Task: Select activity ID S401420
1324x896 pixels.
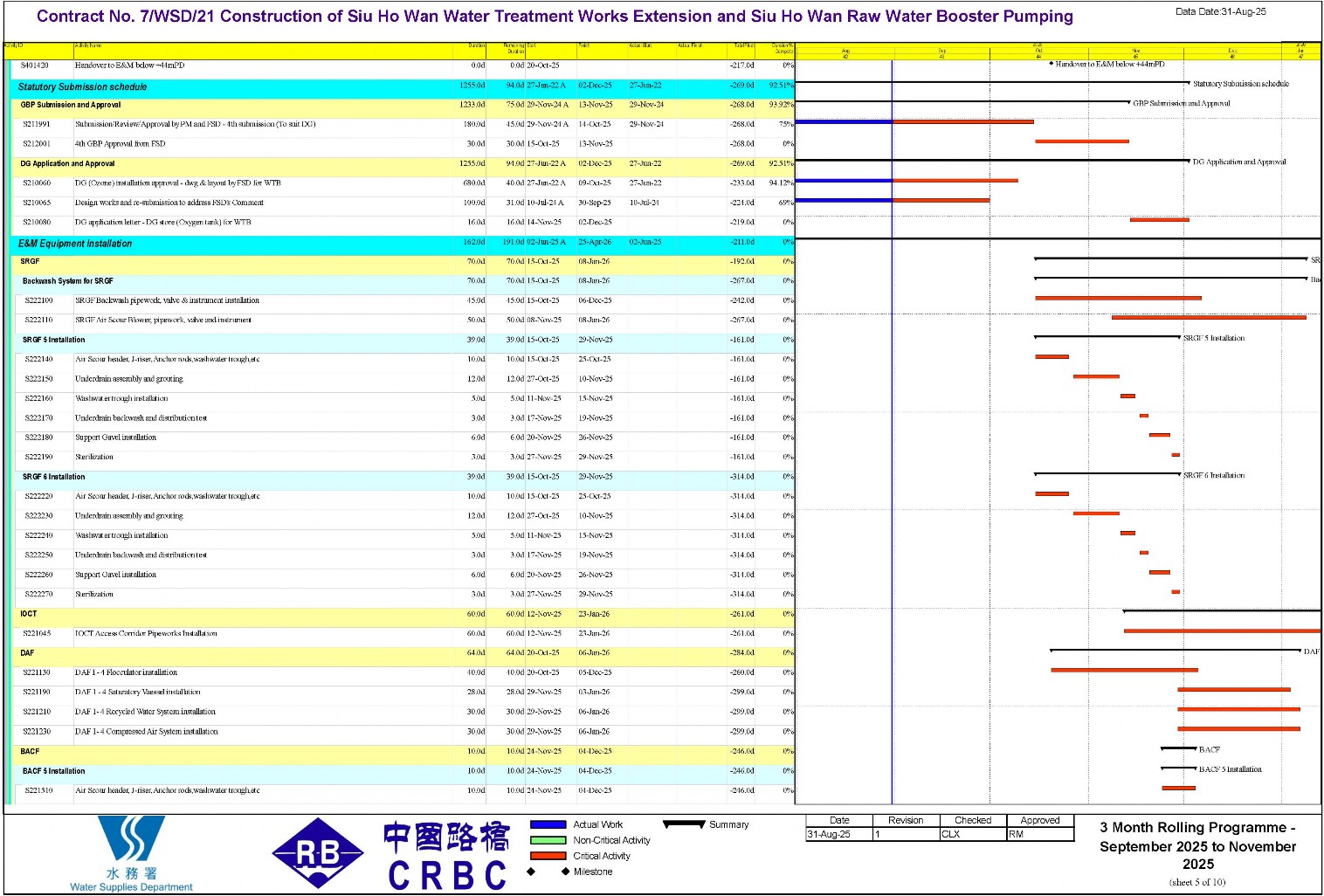Action: pyautogui.click(x=35, y=65)
